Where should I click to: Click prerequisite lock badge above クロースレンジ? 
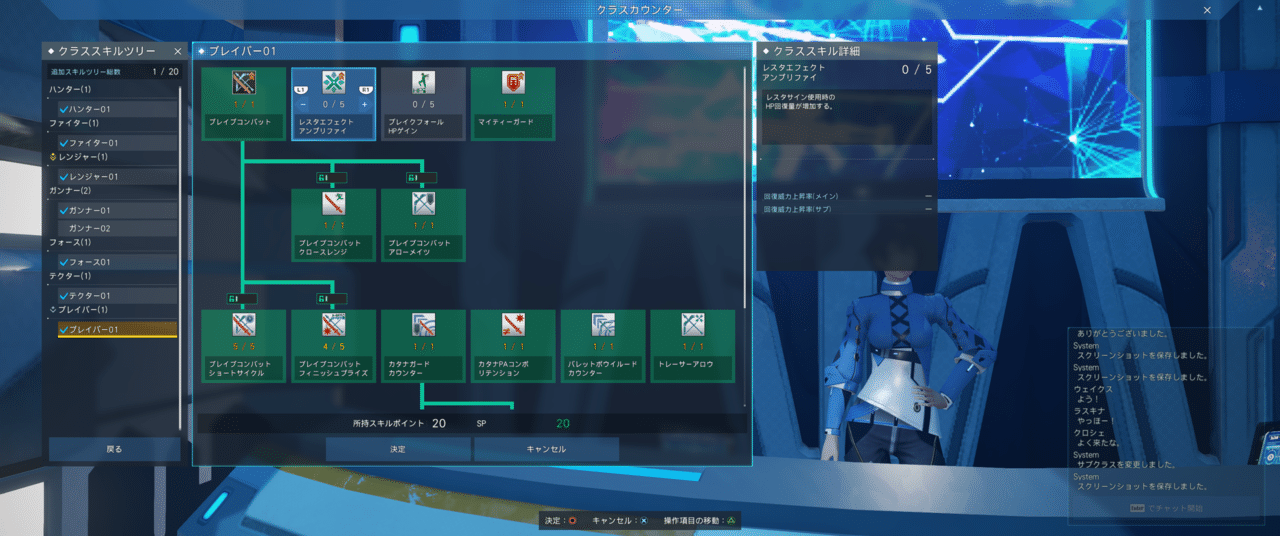pos(333,178)
